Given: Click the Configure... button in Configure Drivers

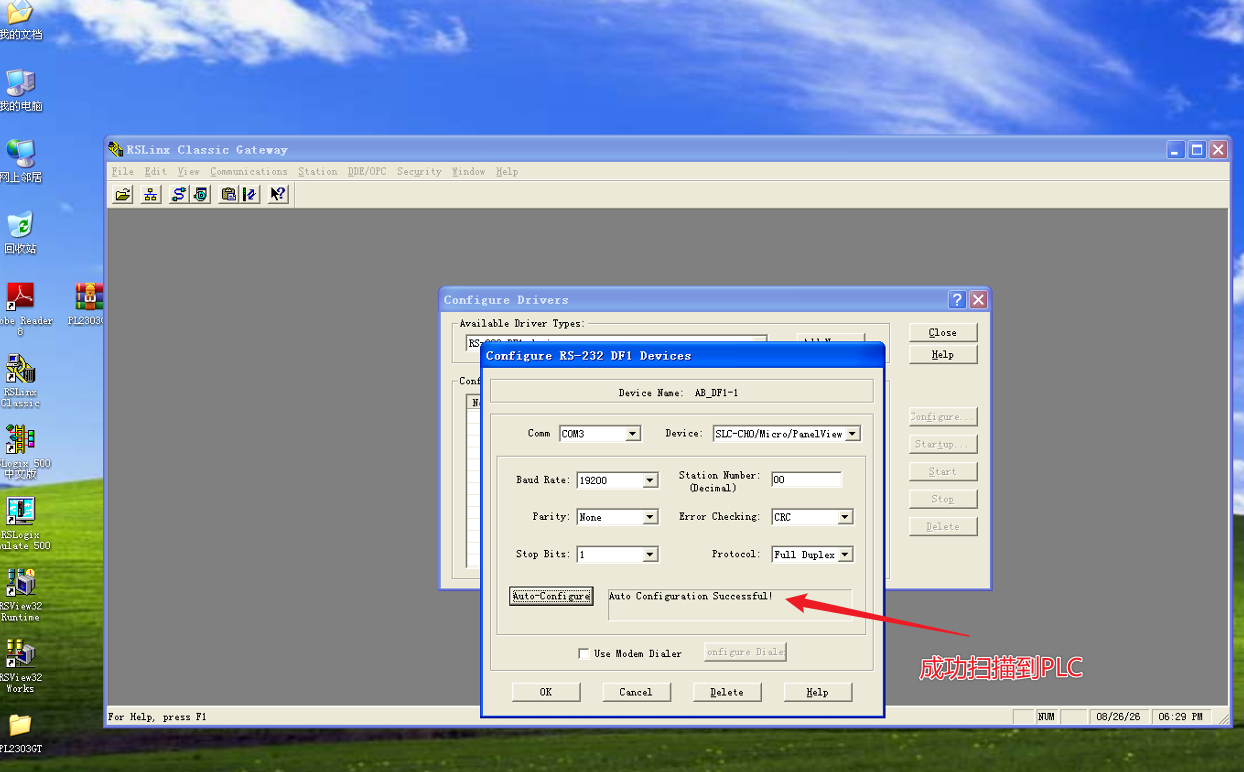Looking at the screenshot, I should click(943, 416).
